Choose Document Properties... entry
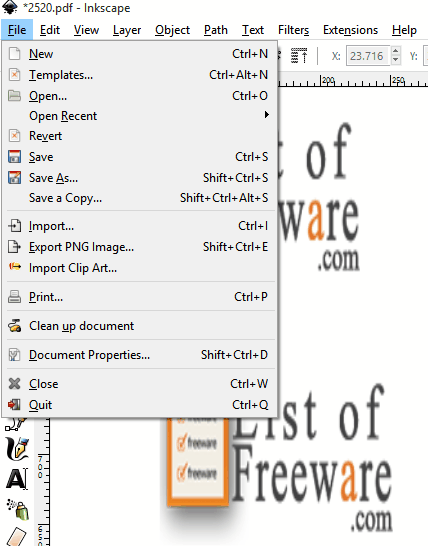Viewport: 428px width, 546px height. (140, 355)
